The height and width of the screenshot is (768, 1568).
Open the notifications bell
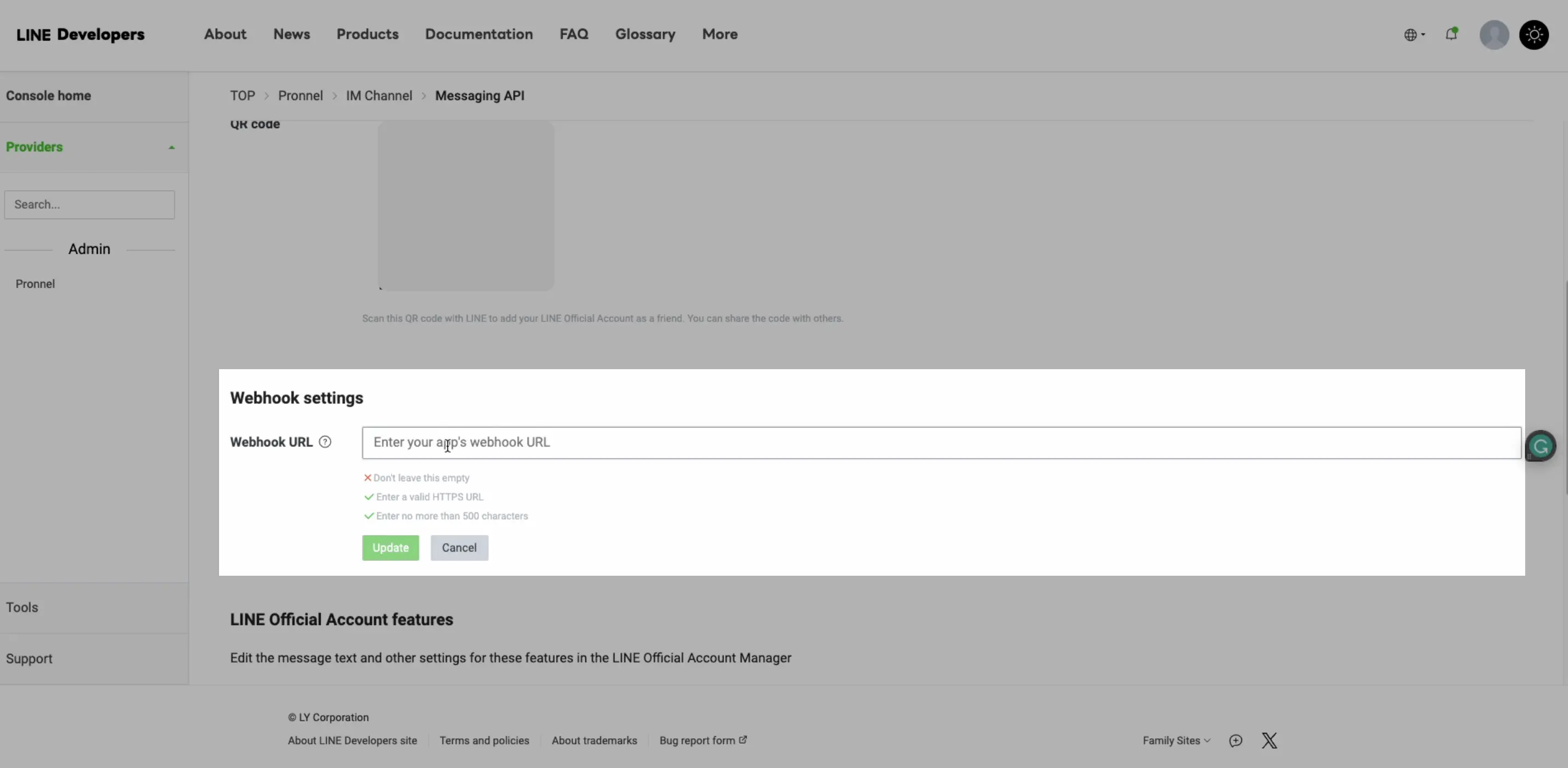[x=1452, y=34]
